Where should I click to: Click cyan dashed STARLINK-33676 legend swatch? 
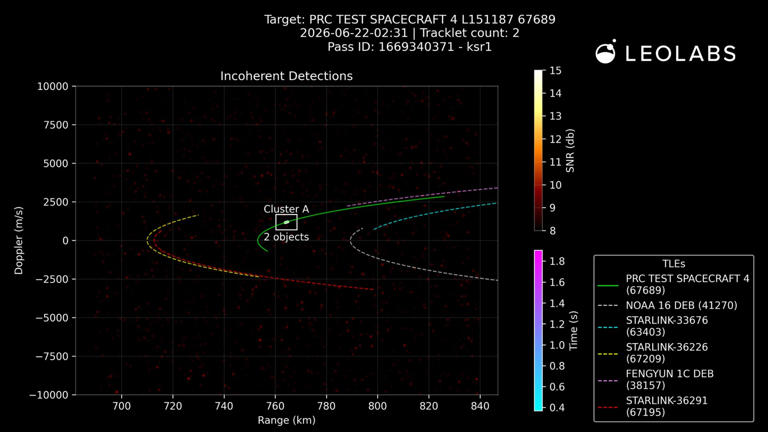pos(608,327)
